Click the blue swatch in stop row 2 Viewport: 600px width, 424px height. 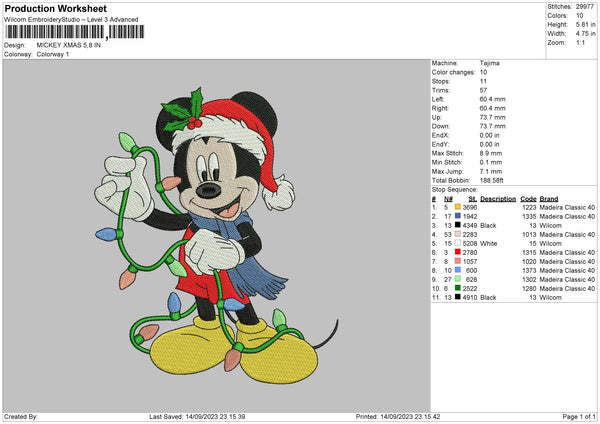pyautogui.click(x=458, y=216)
